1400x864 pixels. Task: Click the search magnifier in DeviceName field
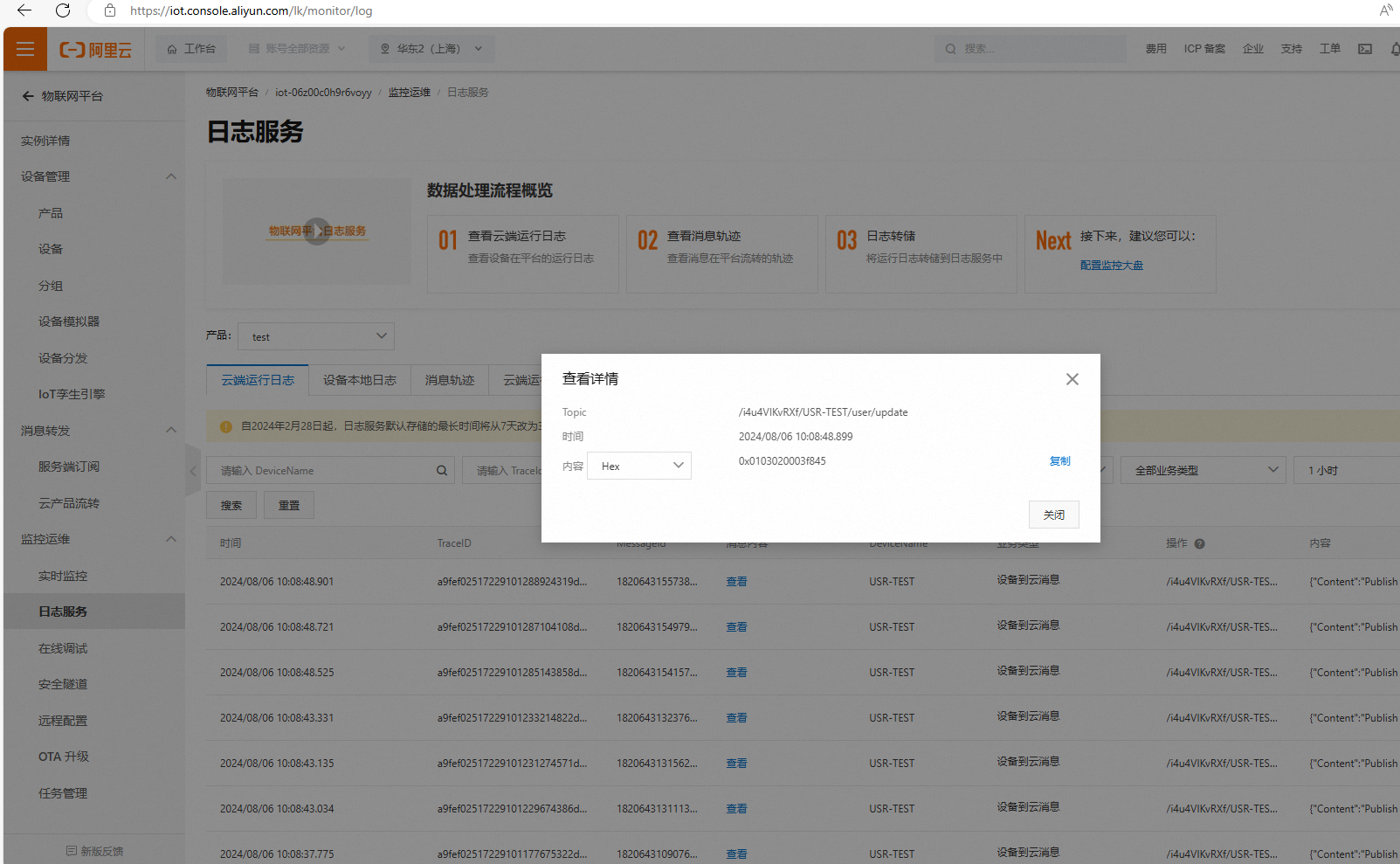pyautogui.click(x=442, y=471)
